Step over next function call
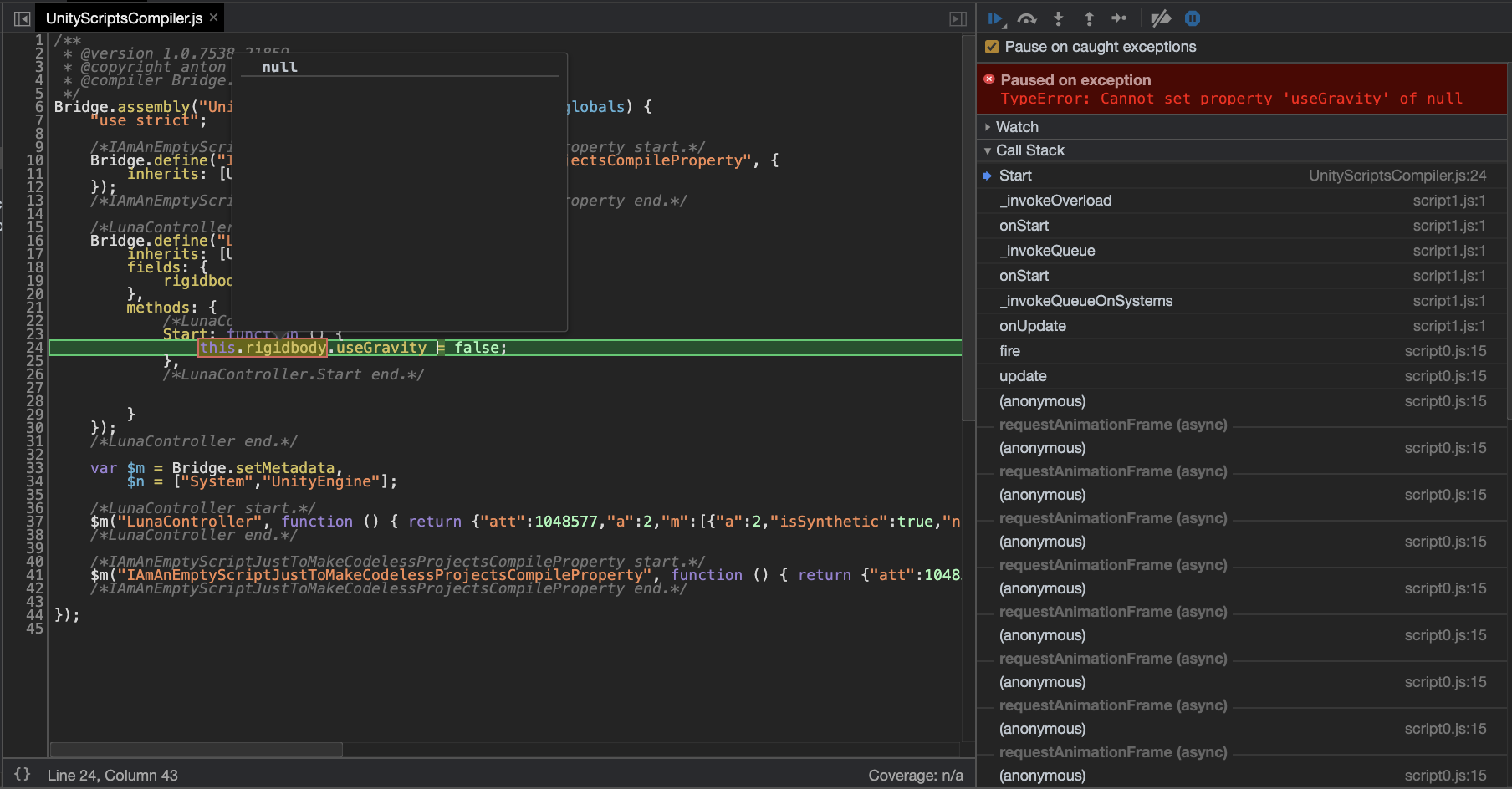Viewport: 1512px width, 789px height. point(1027,18)
